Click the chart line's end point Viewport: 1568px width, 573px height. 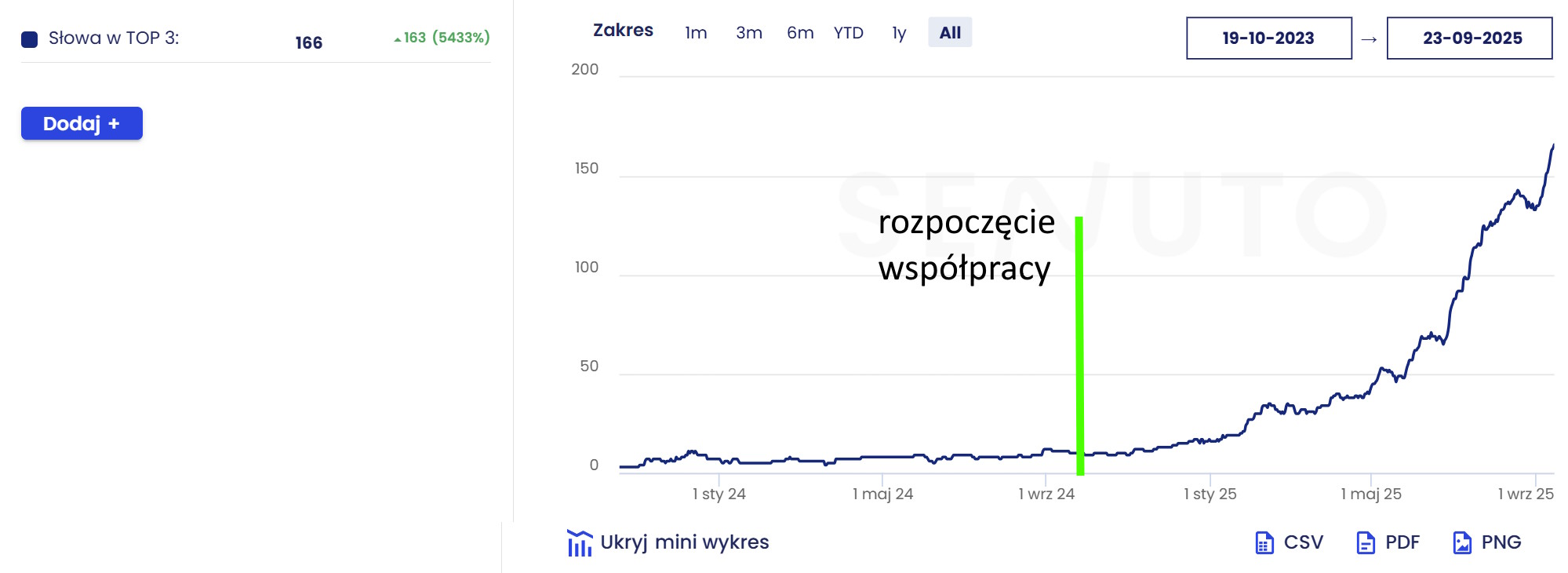click(x=1553, y=145)
